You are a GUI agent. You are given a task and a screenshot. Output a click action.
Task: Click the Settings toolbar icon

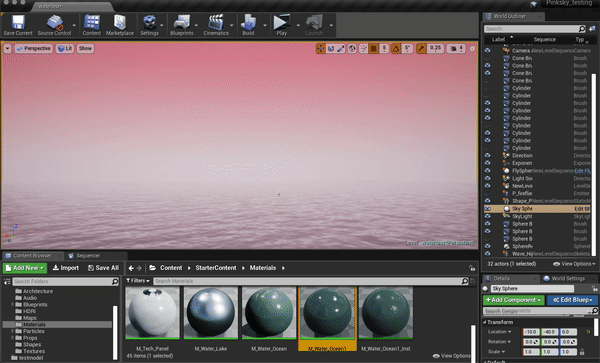pos(149,25)
